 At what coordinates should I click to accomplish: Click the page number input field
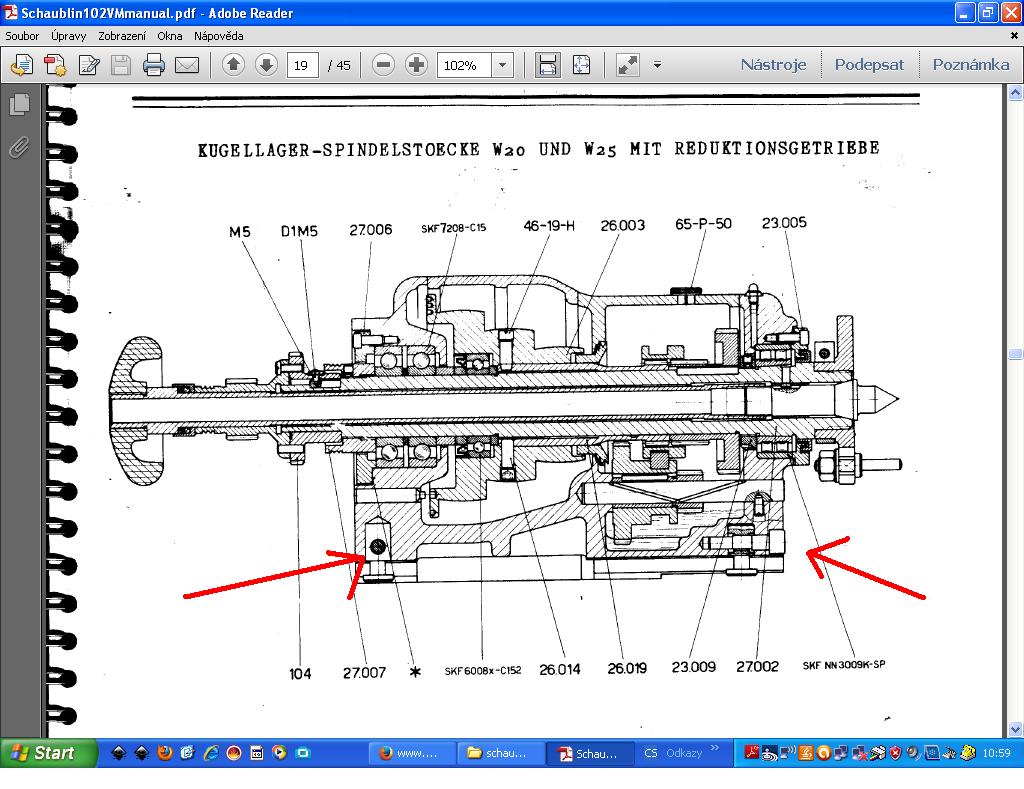point(302,65)
